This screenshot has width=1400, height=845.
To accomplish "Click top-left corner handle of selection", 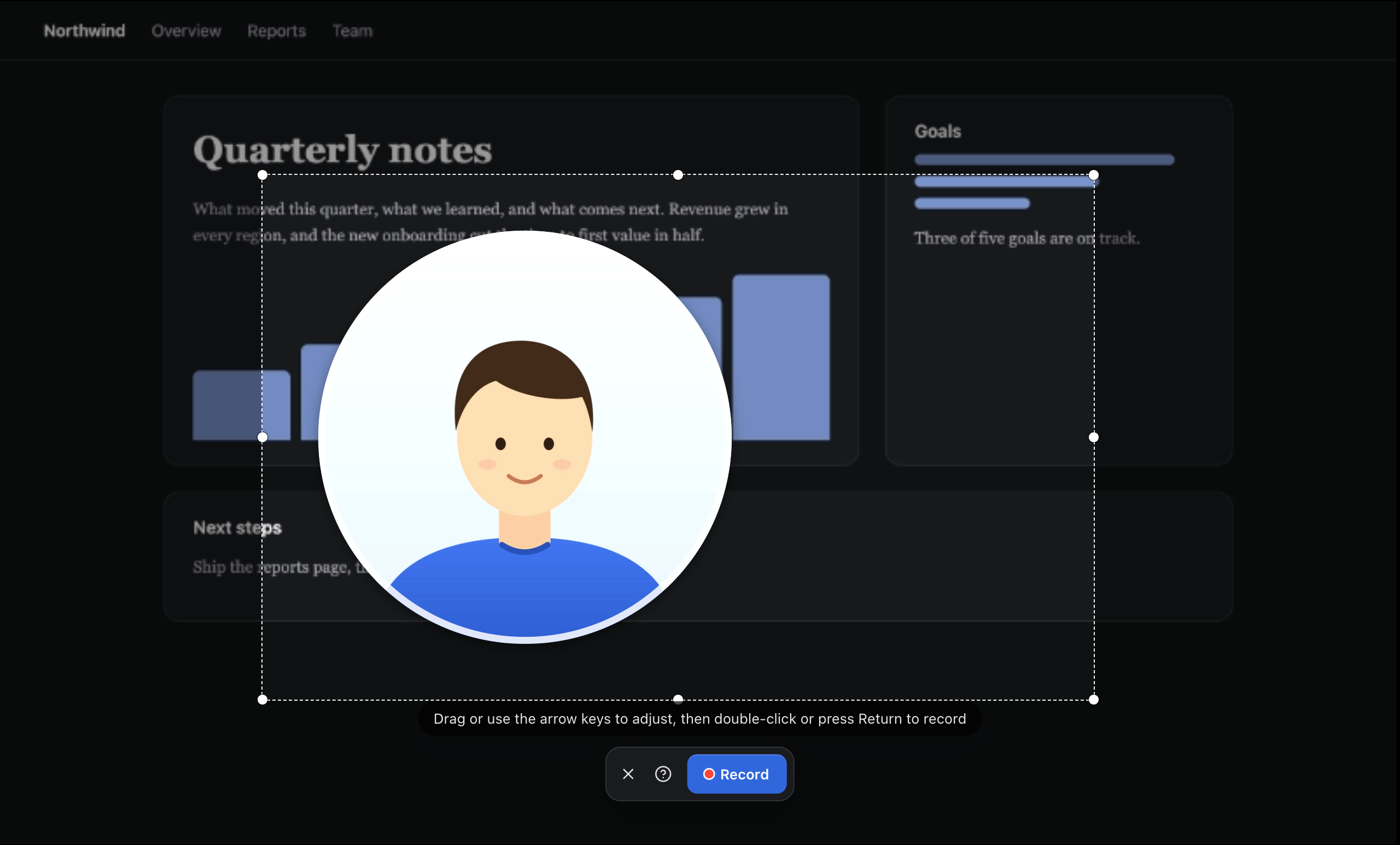I will tap(262, 175).
